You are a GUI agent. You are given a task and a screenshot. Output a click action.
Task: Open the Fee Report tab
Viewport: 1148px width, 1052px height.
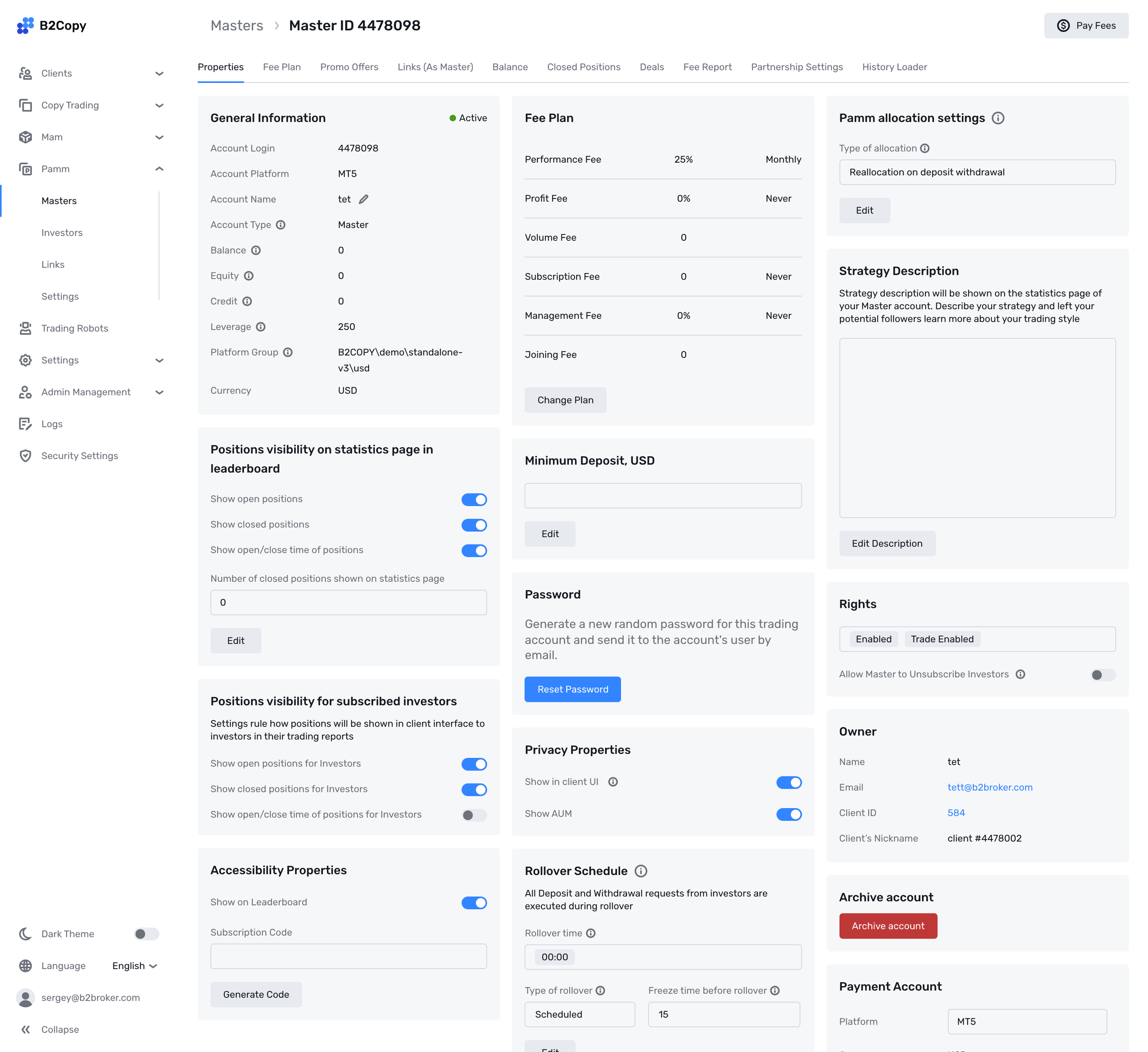(708, 67)
